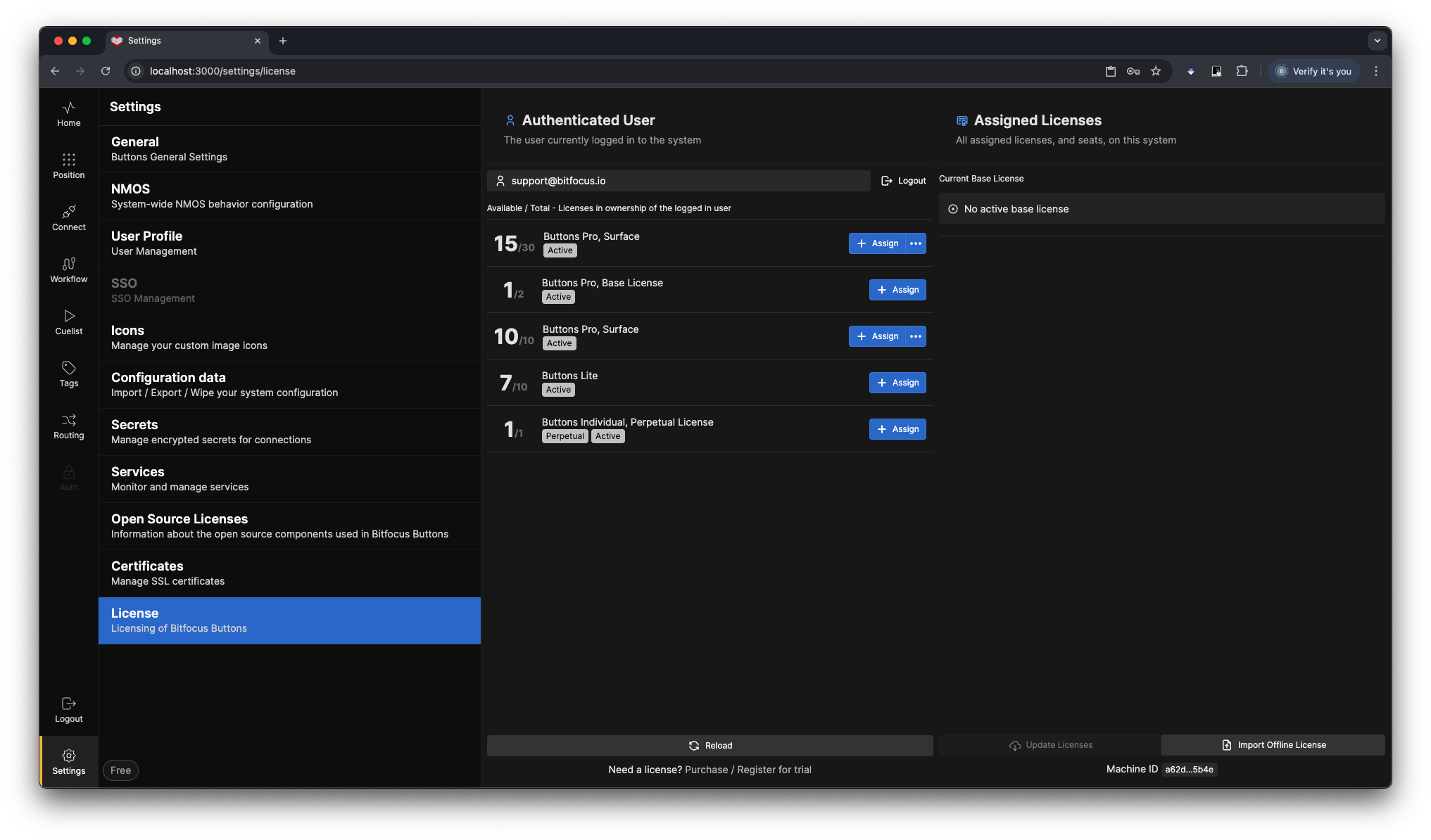Assign the Buttons Individual Perpetual License
Viewport: 1431px width, 840px height.
pyautogui.click(x=897, y=429)
